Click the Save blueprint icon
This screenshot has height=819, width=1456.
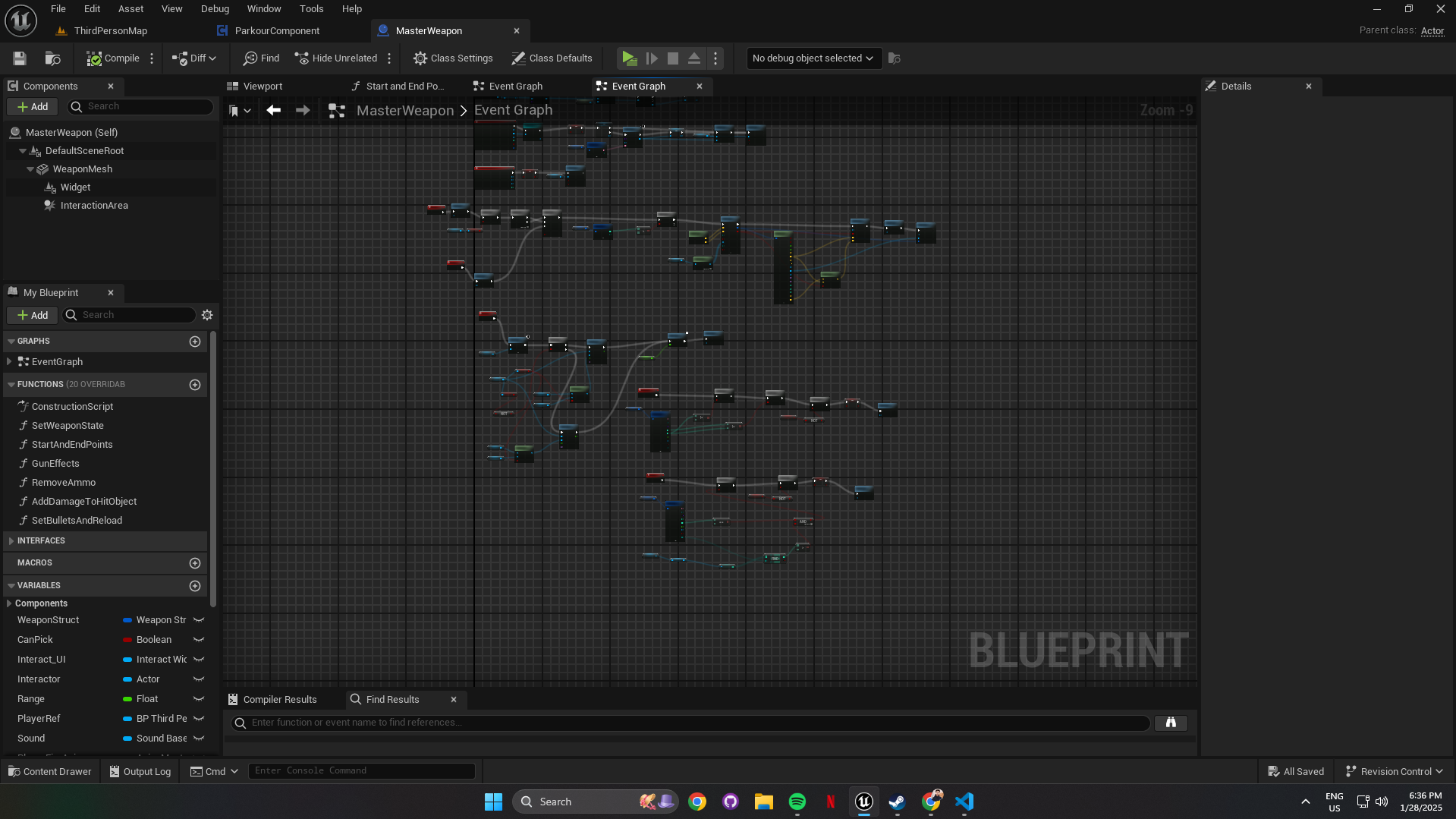click(x=20, y=58)
